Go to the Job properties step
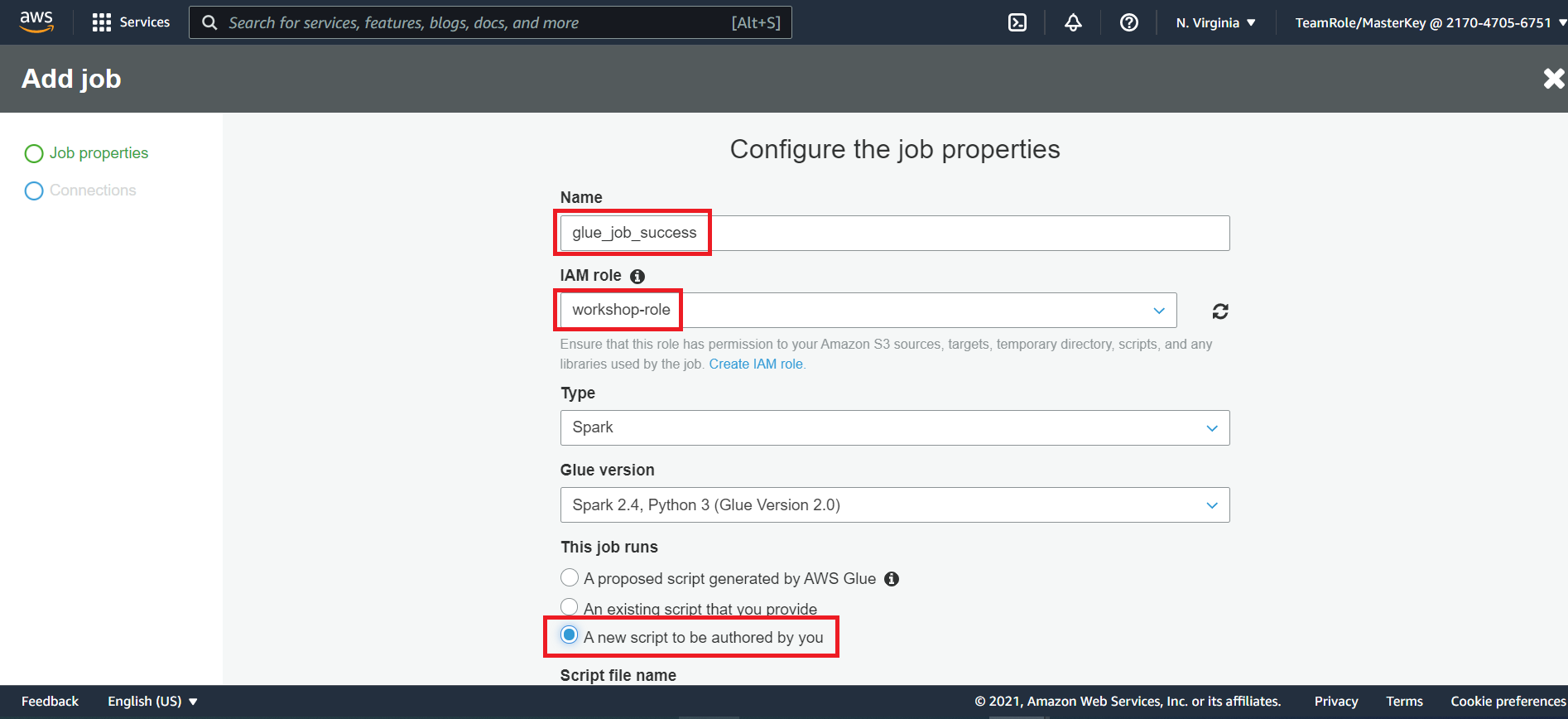This screenshot has height=719, width=1568. [99, 153]
